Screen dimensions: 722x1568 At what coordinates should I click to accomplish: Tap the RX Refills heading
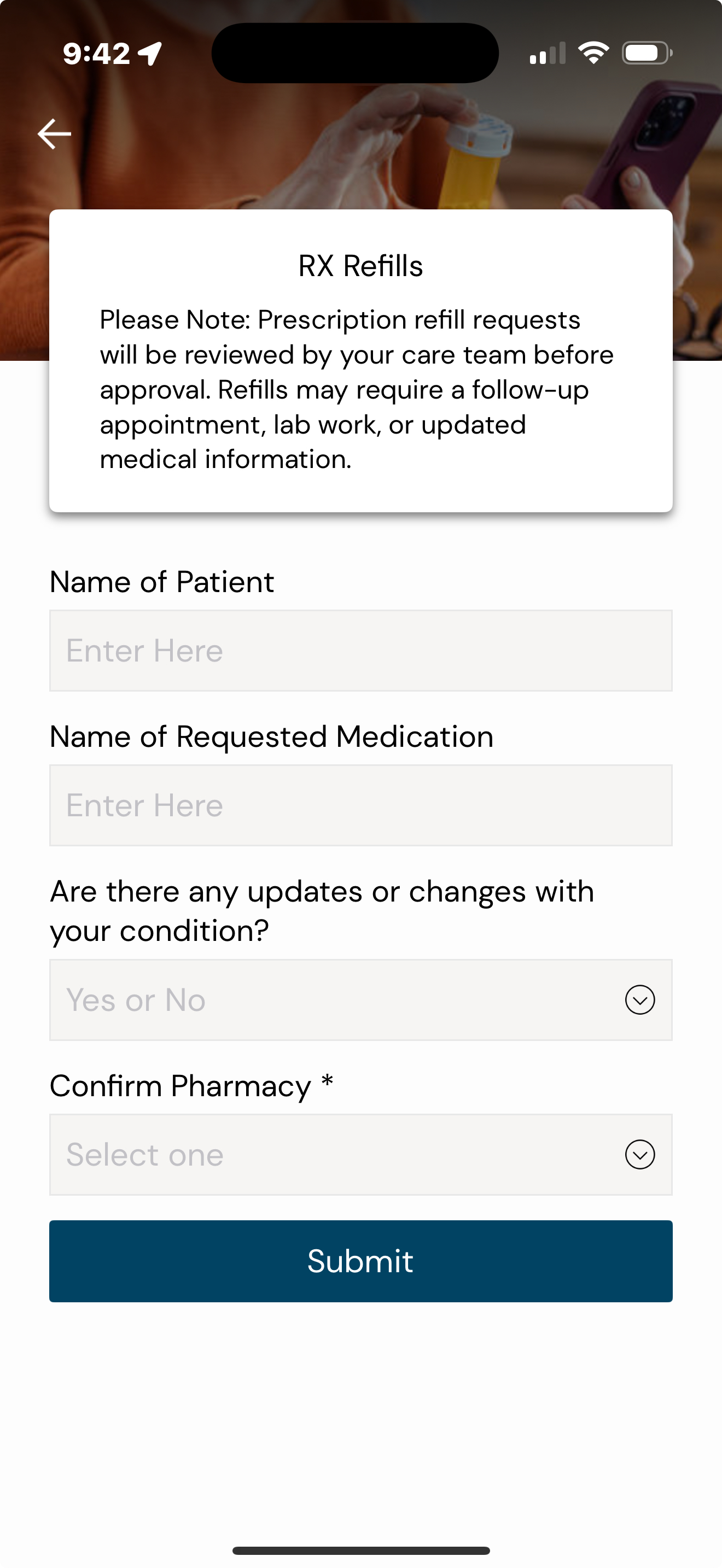[x=360, y=266]
